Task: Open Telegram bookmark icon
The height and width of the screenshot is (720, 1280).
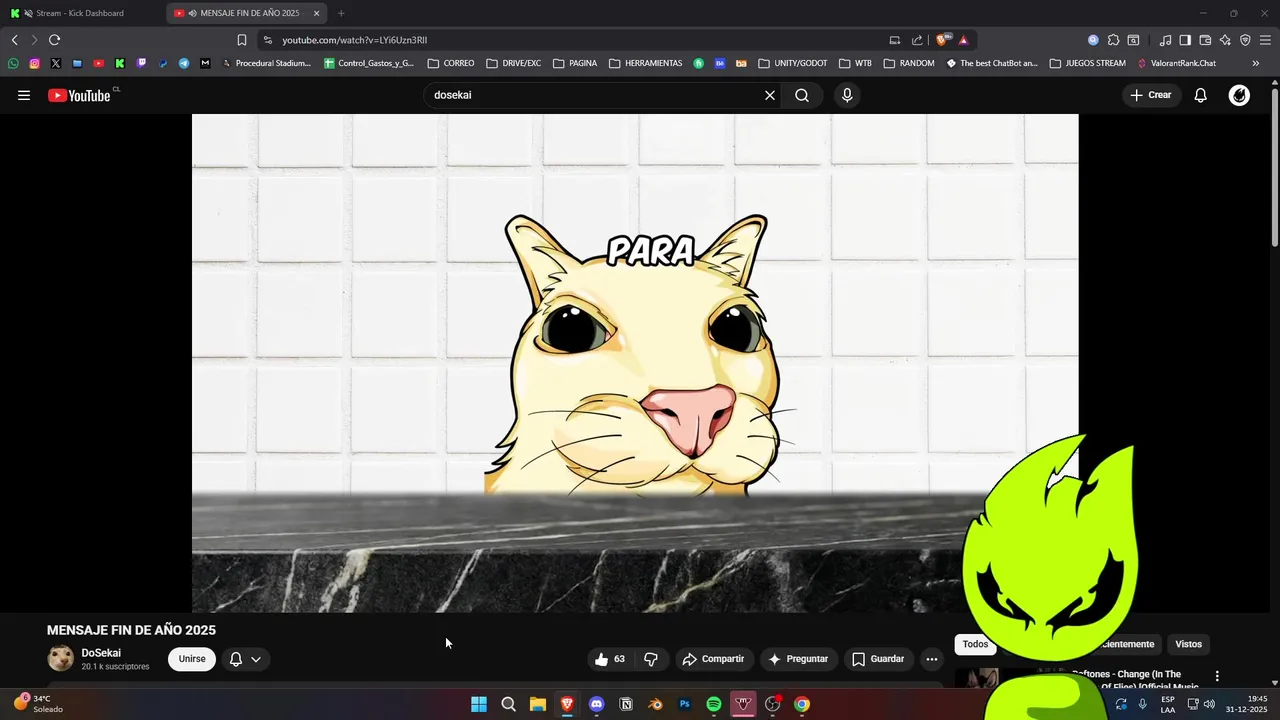Action: pos(184,63)
